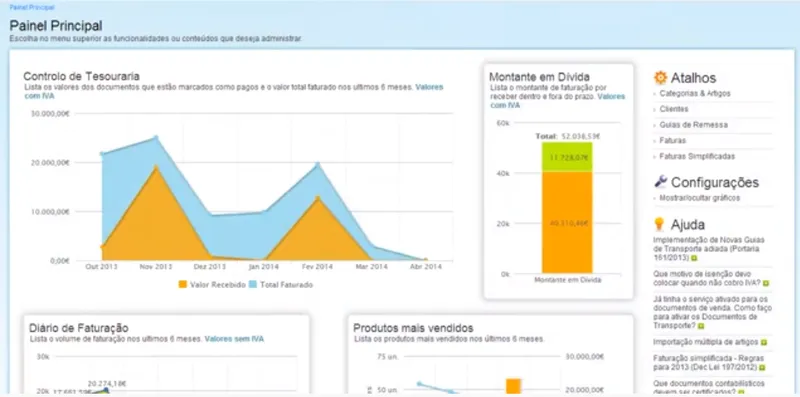Click 'Valores com IVA' in Controlo de Tesouraria
800x397 pixels.
tap(234, 91)
